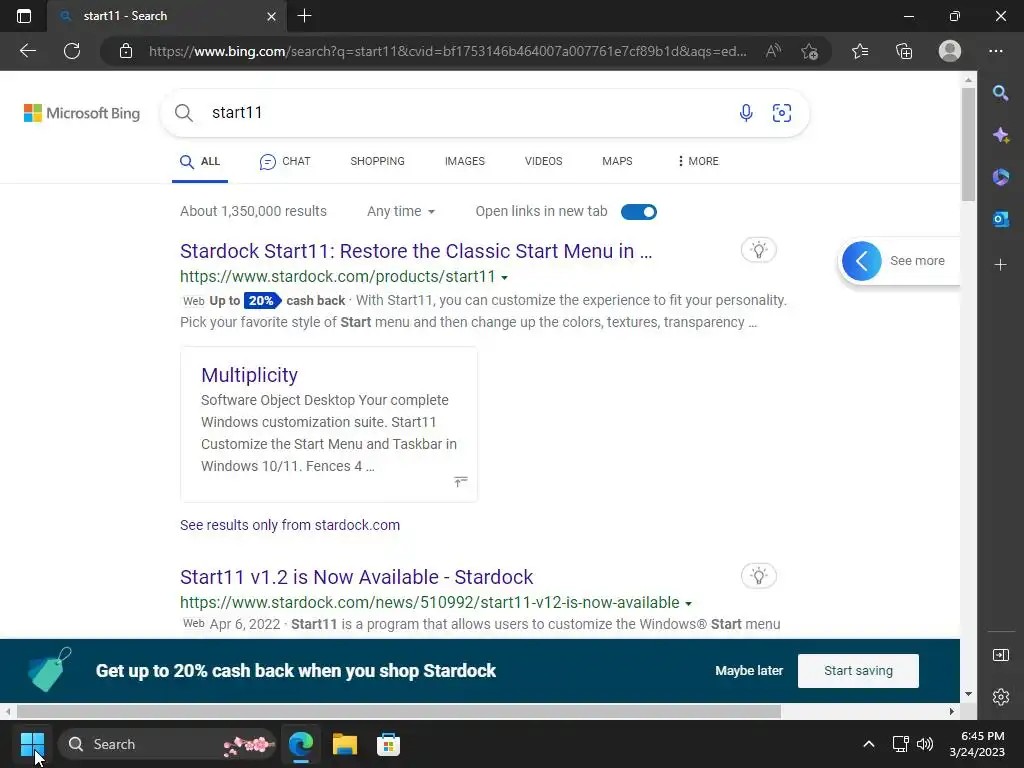Open the Multiplicity link
The image size is (1024, 768).
click(x=249, y=375)
